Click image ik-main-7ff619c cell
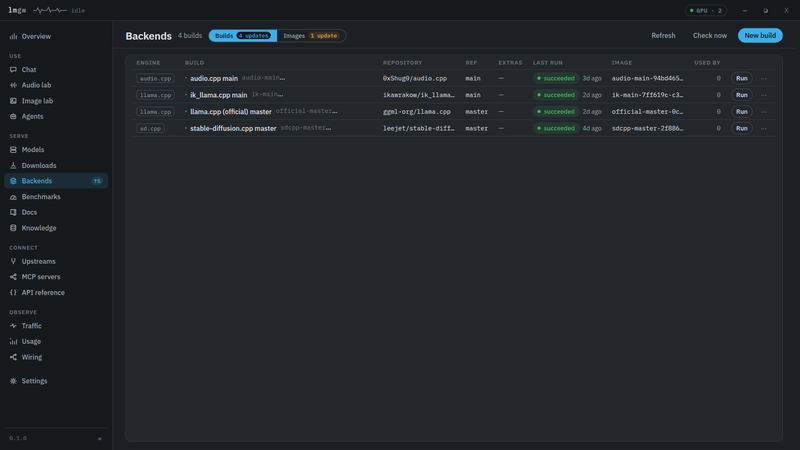The height and width of the screenshot is (450, 800). coord(647,95)
